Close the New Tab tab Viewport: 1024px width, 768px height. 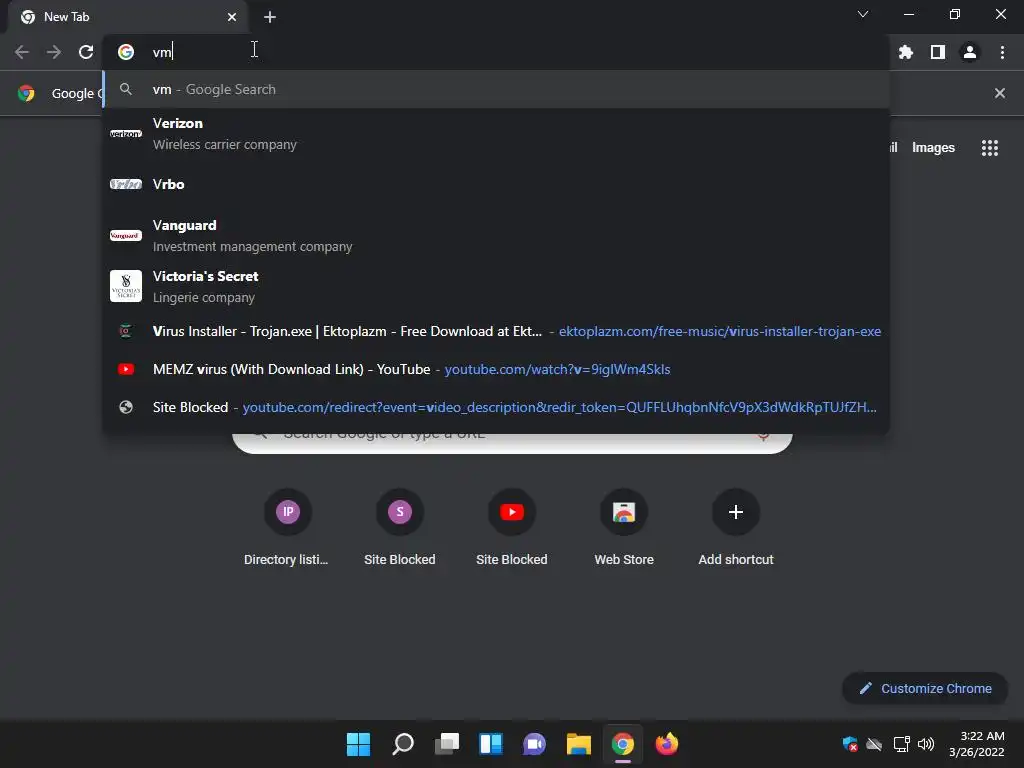[232, 17]
